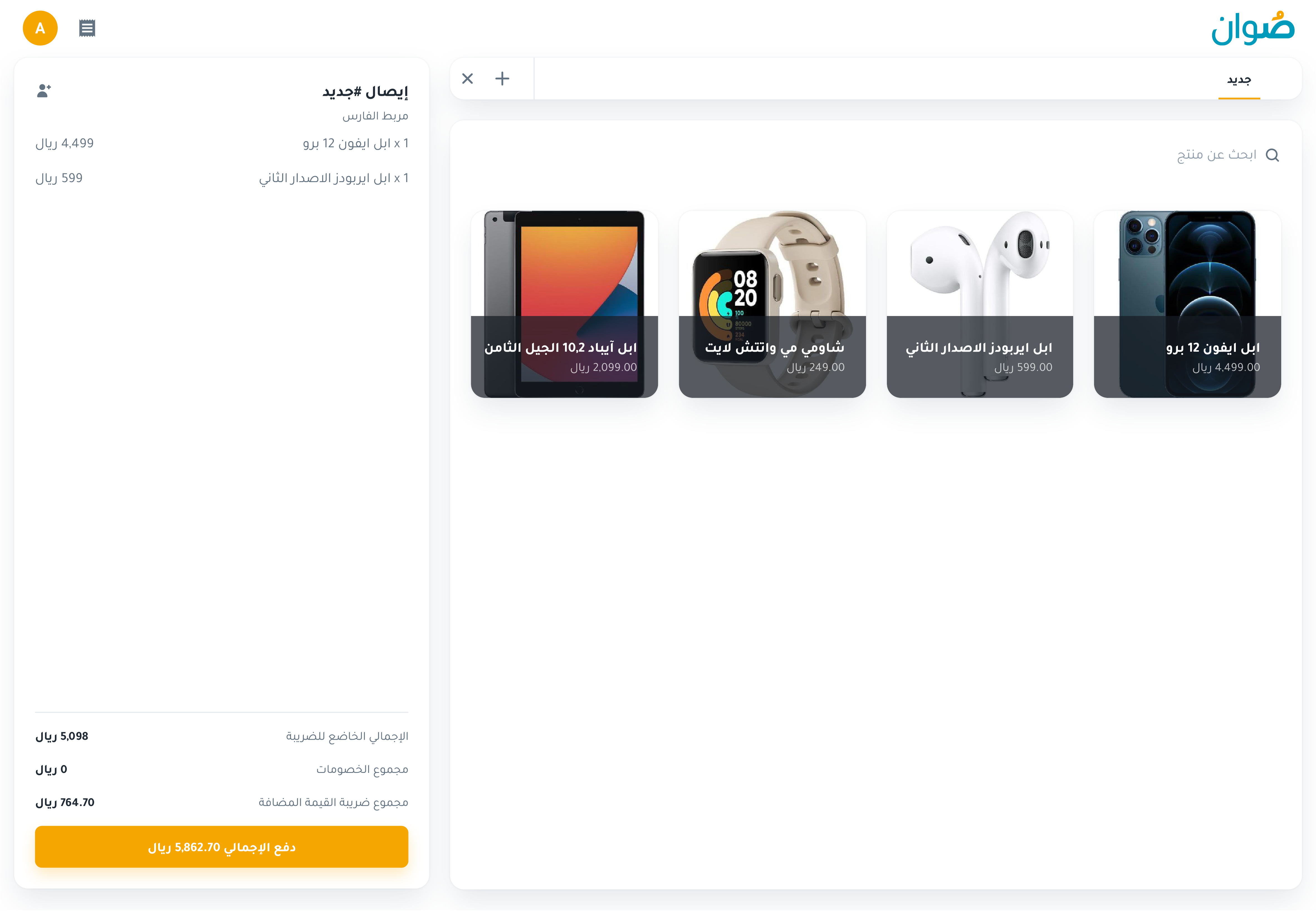This screenshot has width=1316, height=911.
Task: Add ابل آيباد 10,2 product card
Action: [564, 304]
